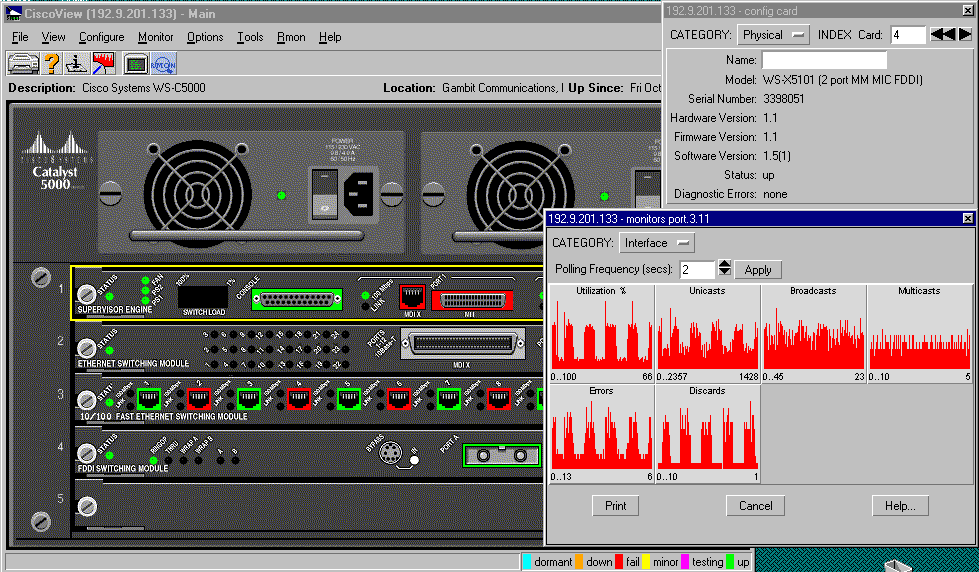
Task: Select Fast Ethernet port 2 (red)
Action: tap(199, 398)
